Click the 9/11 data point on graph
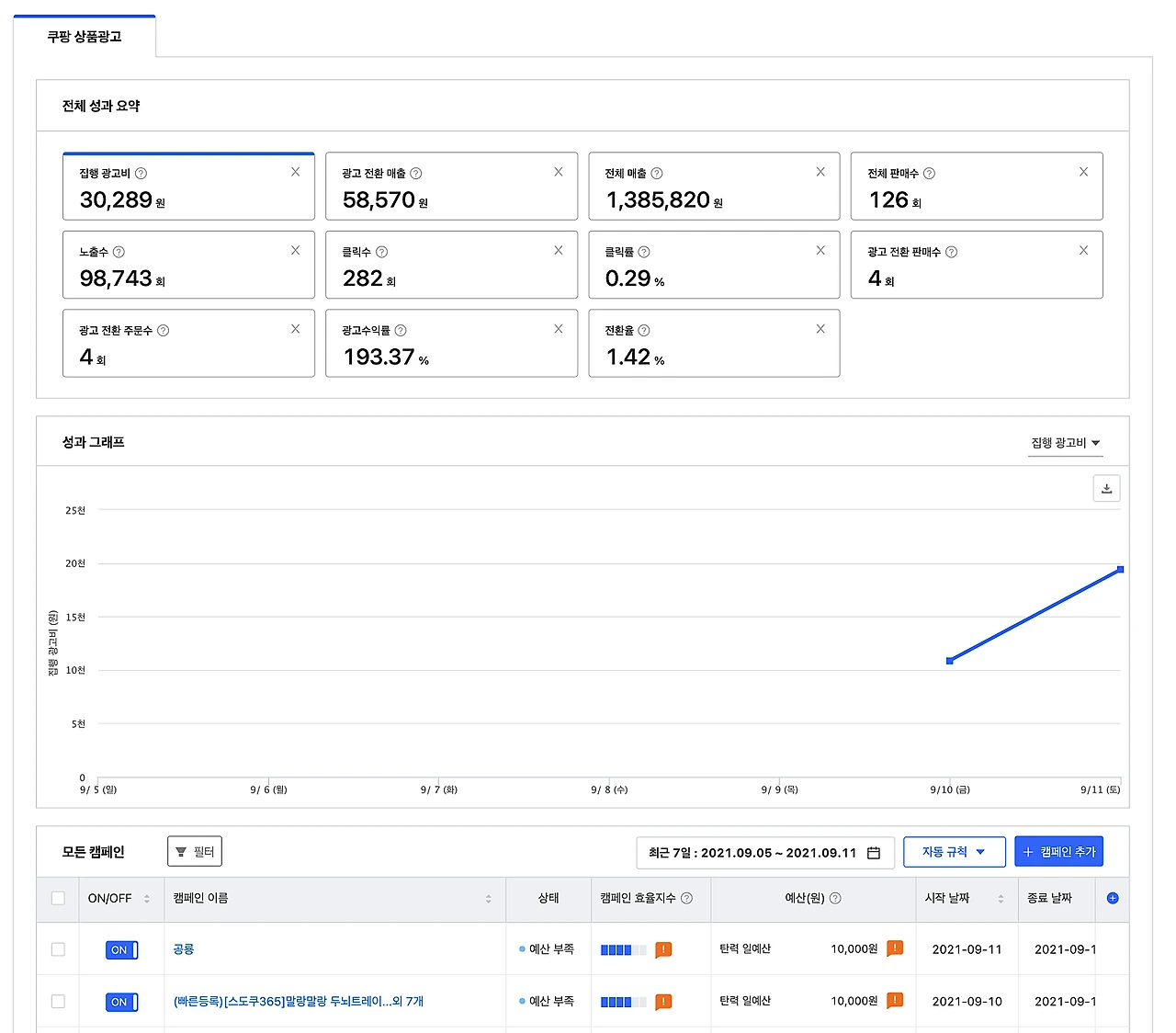 point(1120,570)
